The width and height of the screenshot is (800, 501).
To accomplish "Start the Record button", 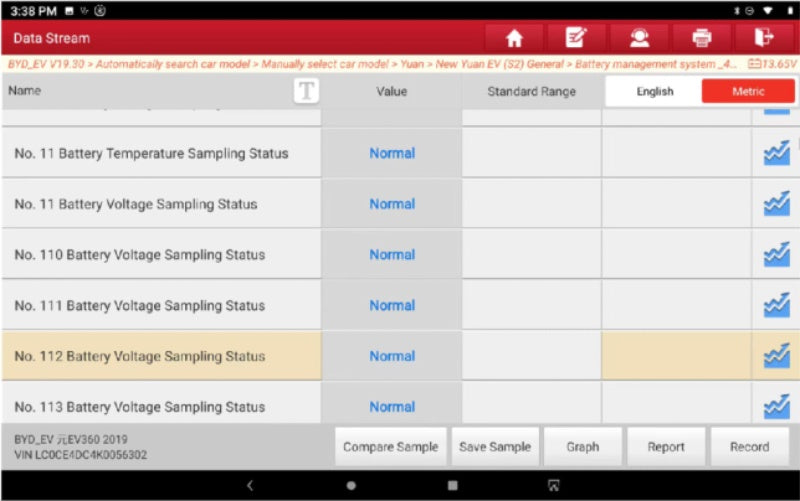I will pyautogui.click(x=749, y=447).
